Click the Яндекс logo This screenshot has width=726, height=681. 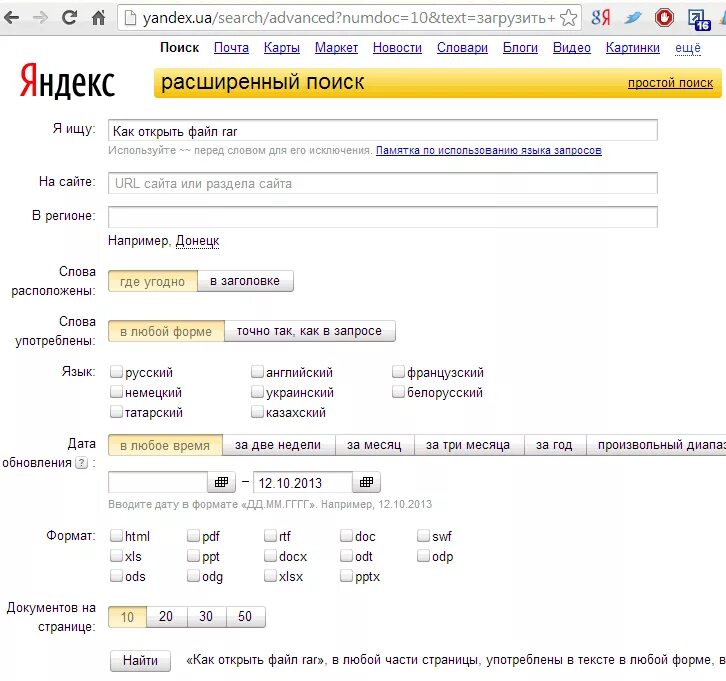(x=67, y=81)
